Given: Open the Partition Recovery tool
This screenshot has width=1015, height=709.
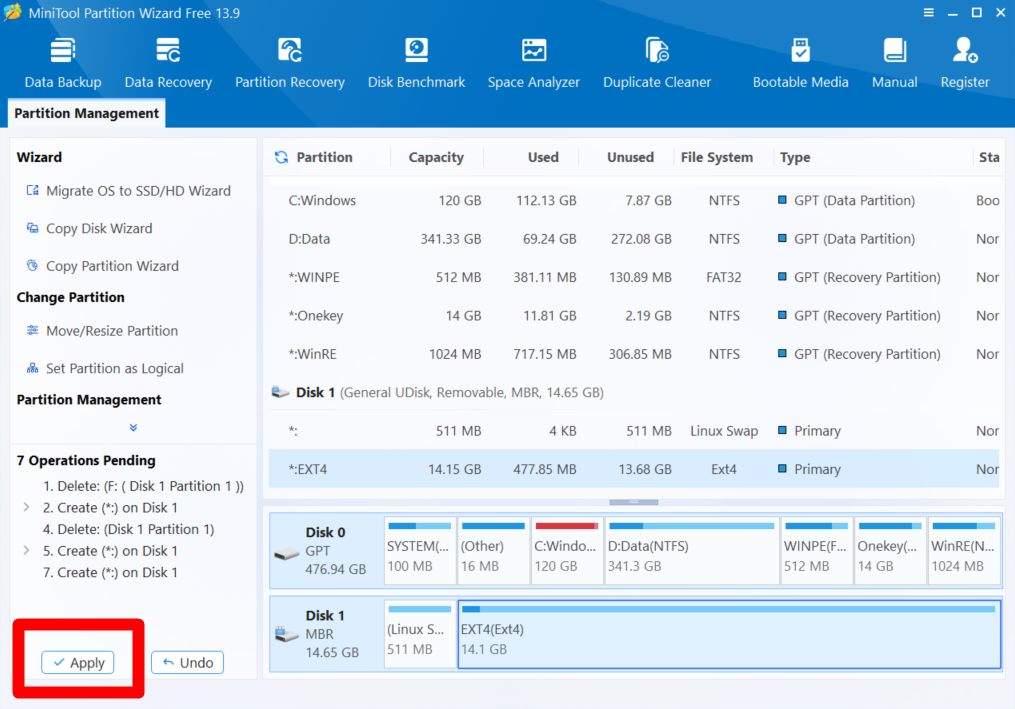Looking at the screenshot, I should [289, 63].
